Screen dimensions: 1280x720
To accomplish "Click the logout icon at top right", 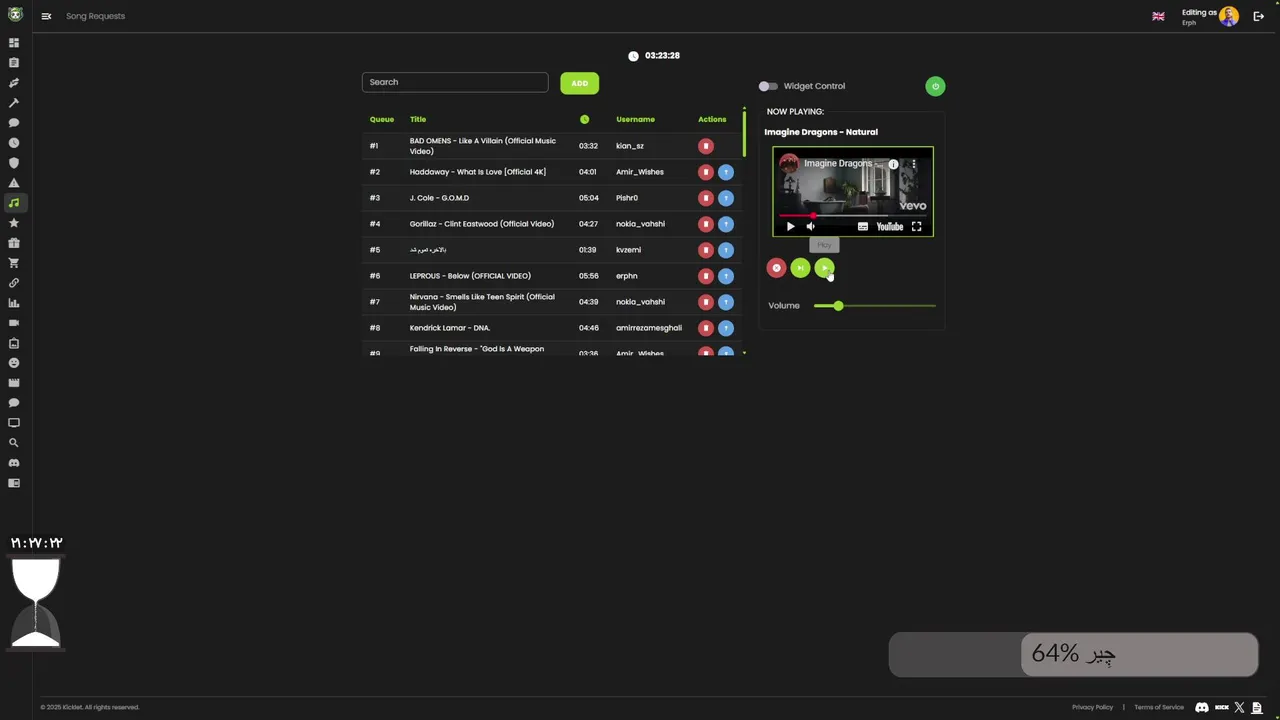I will 1258,16.
